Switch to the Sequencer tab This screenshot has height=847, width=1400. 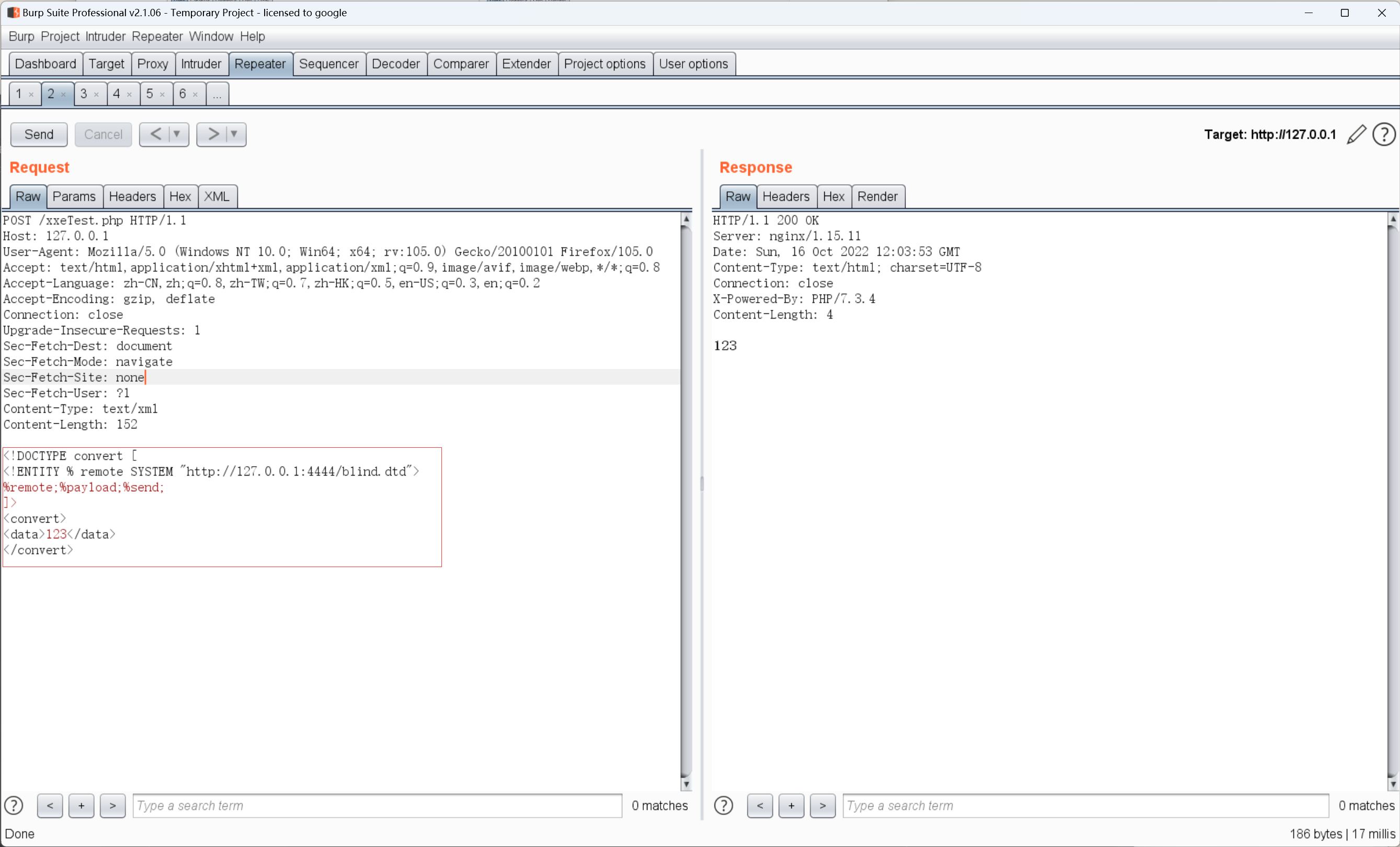[x=329, y=64]
